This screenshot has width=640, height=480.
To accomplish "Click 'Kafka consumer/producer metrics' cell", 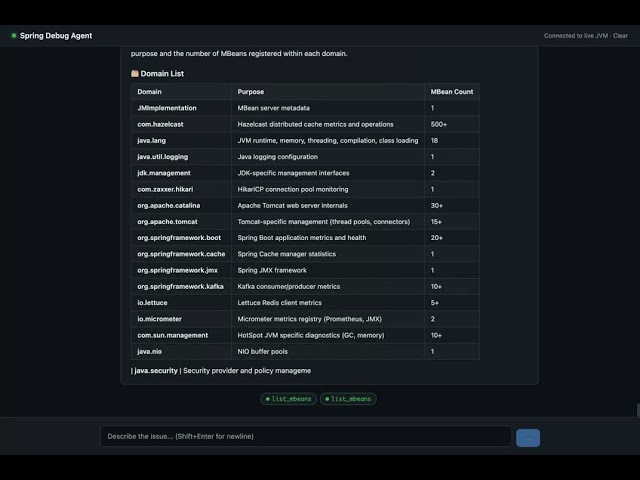I will click(328, 287).
